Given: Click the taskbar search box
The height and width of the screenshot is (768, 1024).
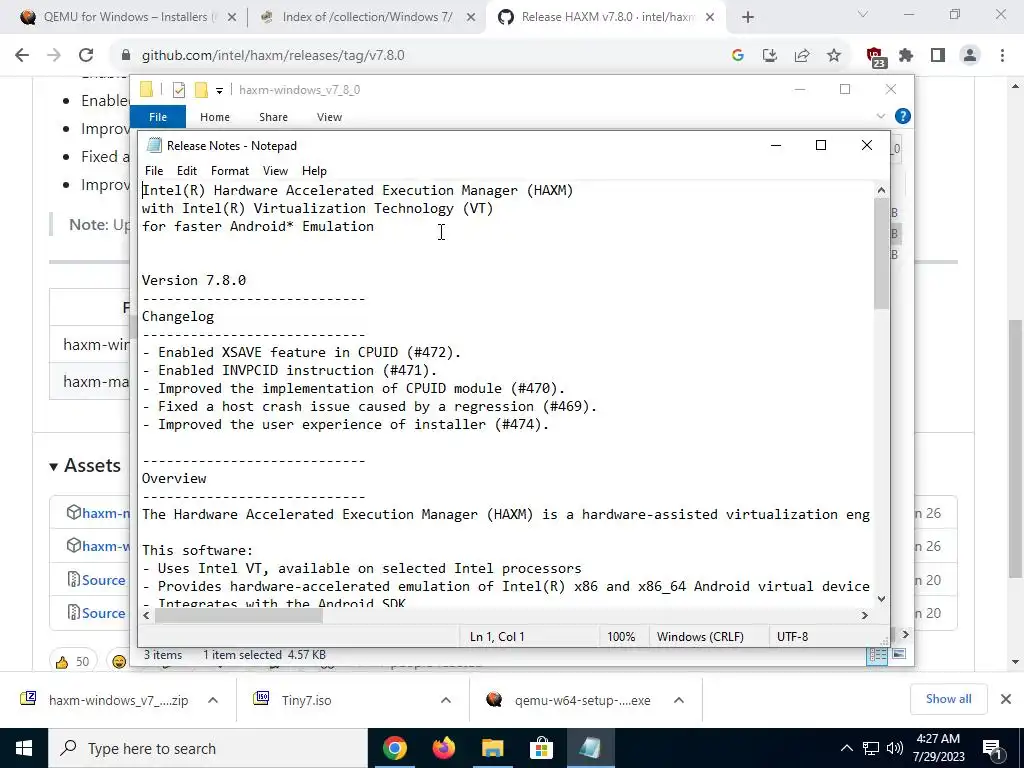Looking at the screenshot, I should point(208,748).
